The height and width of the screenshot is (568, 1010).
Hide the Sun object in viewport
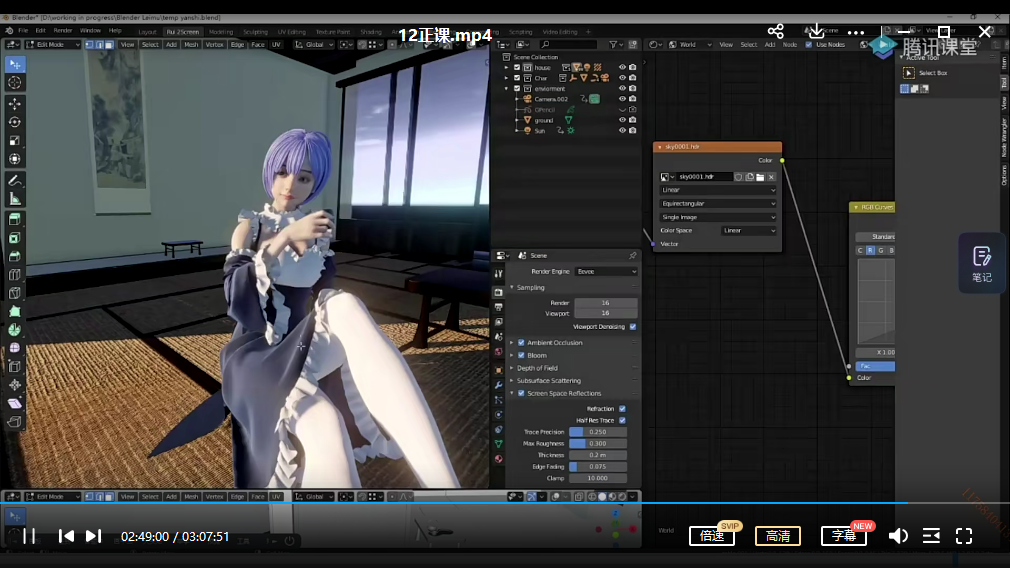coord(622,130)
